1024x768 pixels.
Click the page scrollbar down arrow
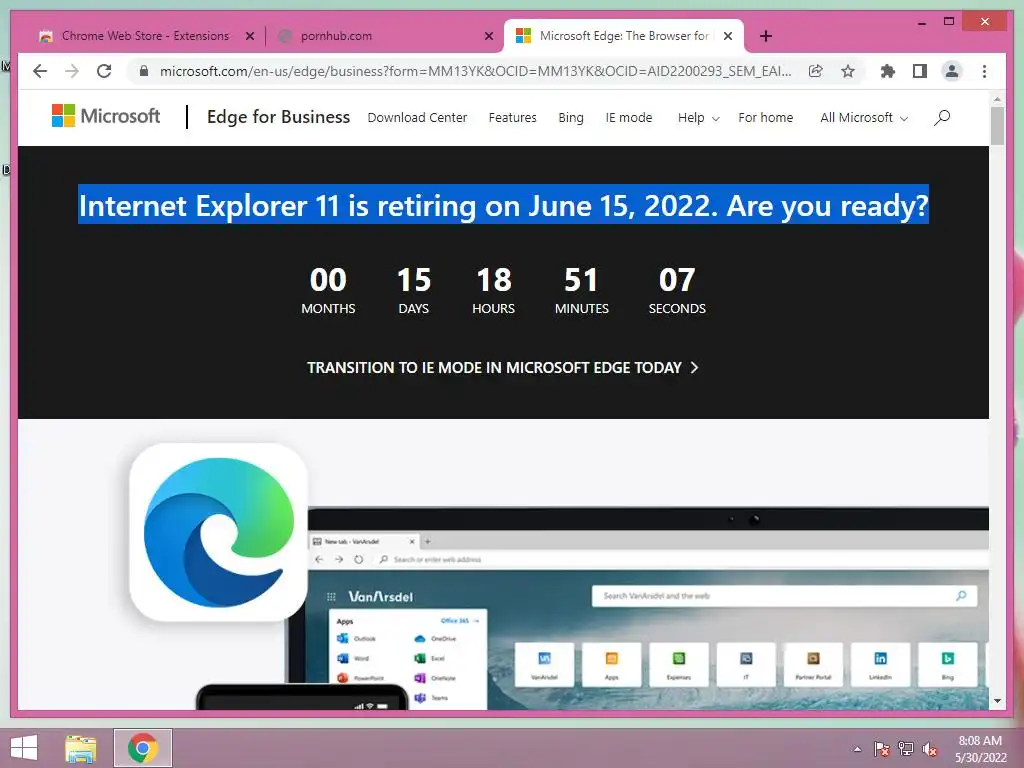click(x=997, y=701)
